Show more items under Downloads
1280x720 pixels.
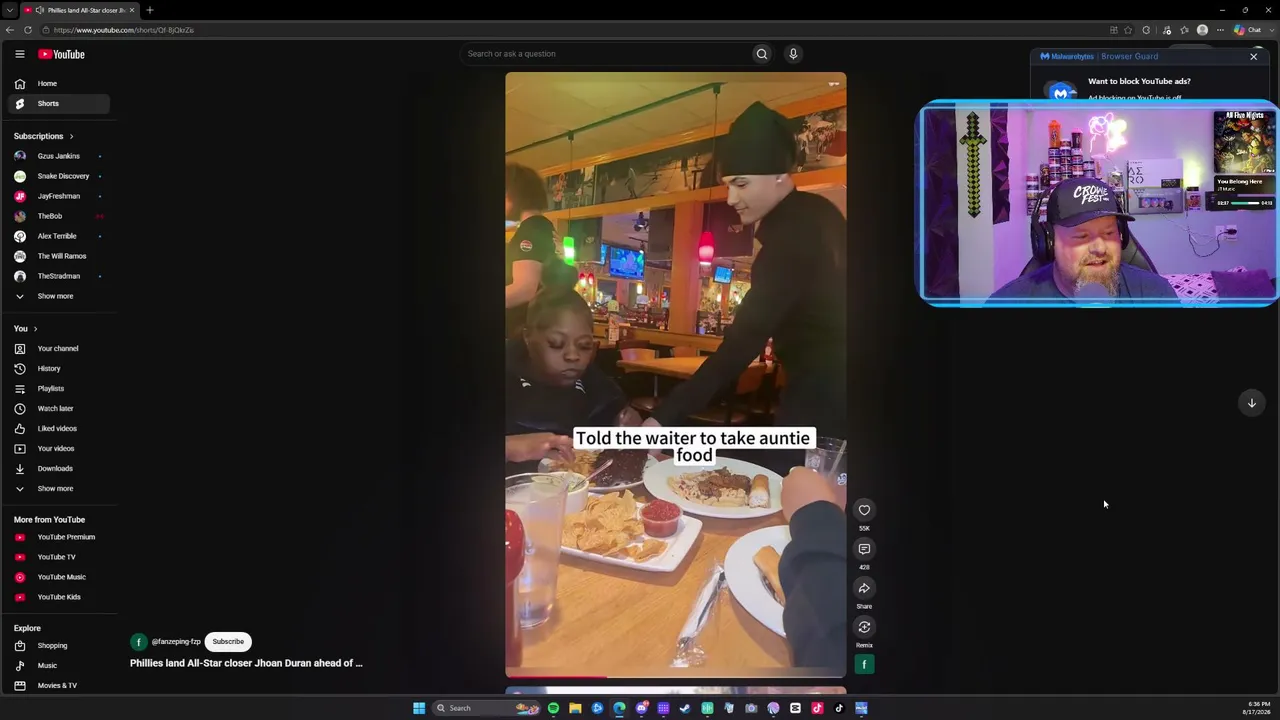pos(55,488)
